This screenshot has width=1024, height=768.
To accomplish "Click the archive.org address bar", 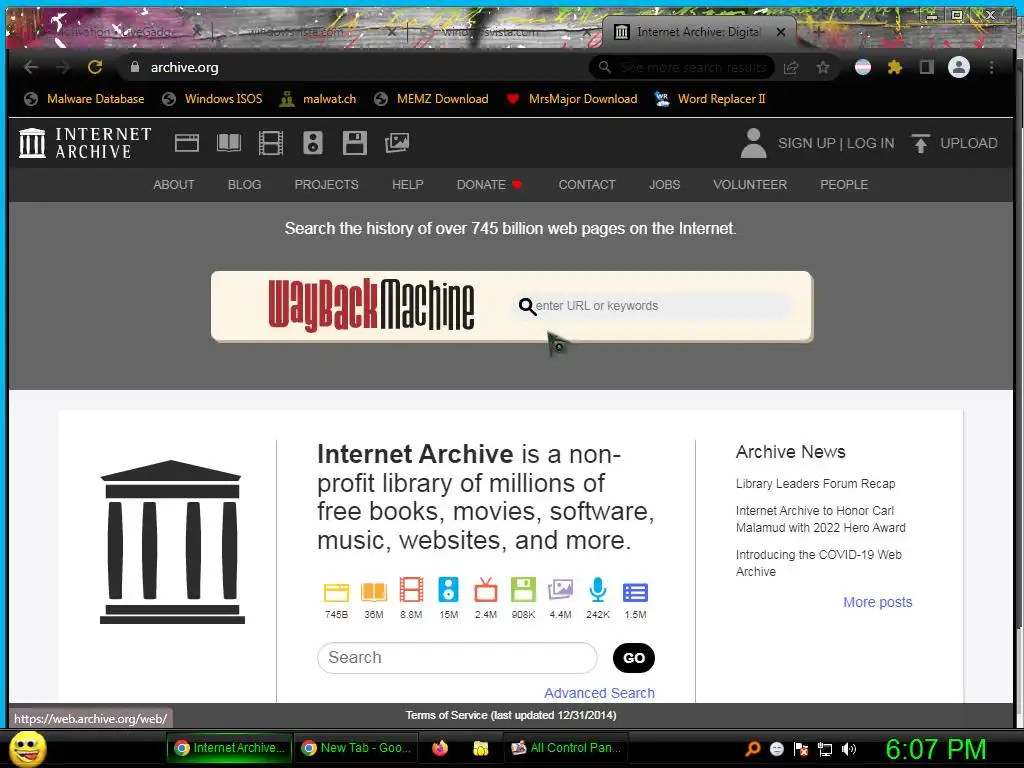I will 353,67.
